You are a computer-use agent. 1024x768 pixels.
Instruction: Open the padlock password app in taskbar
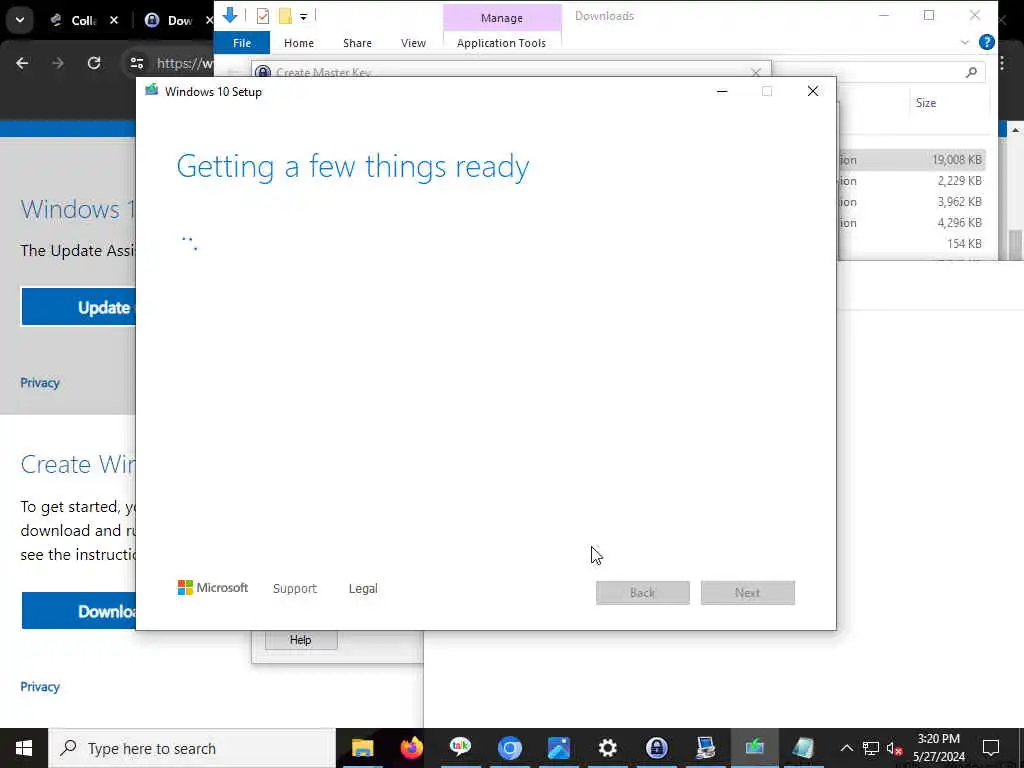click(x=656, y=748)
